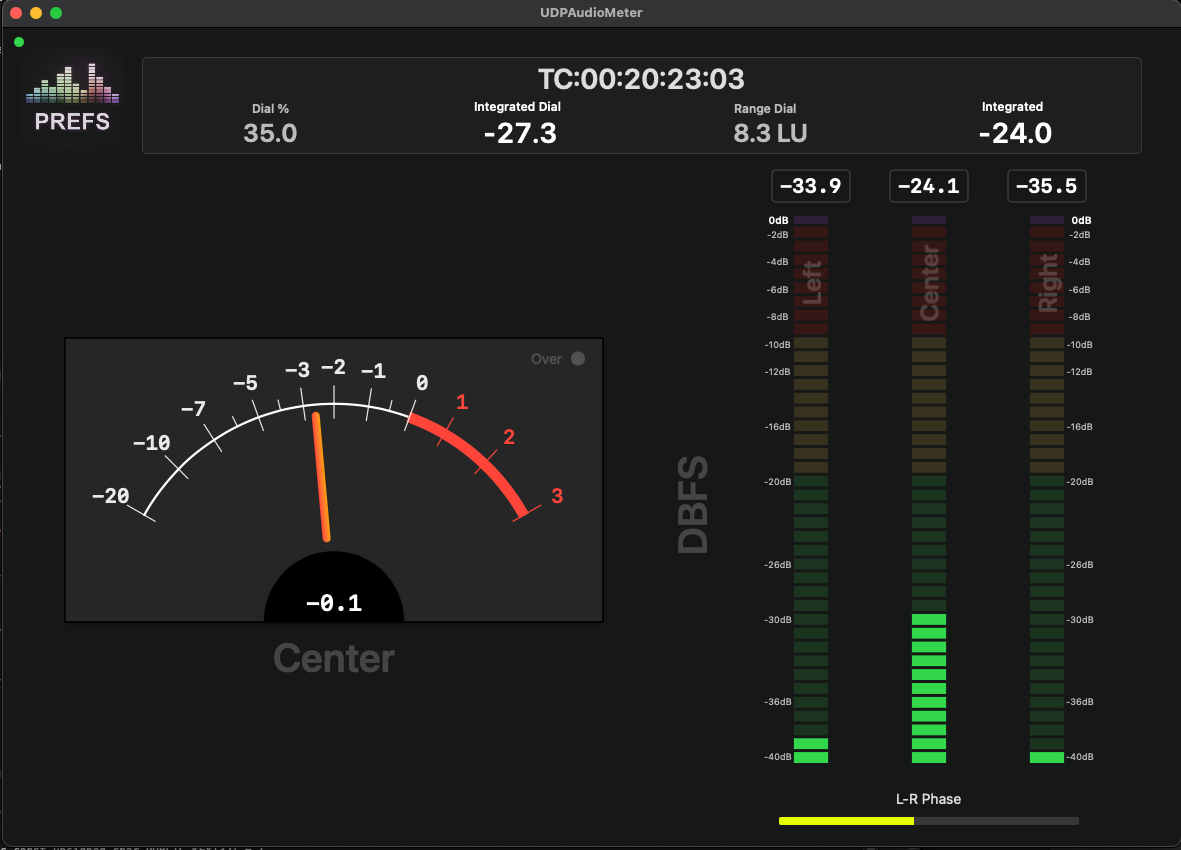Screen dimensions: 1181x850
Task: Click the -0.1 dial hub readout
Action: 334,603
